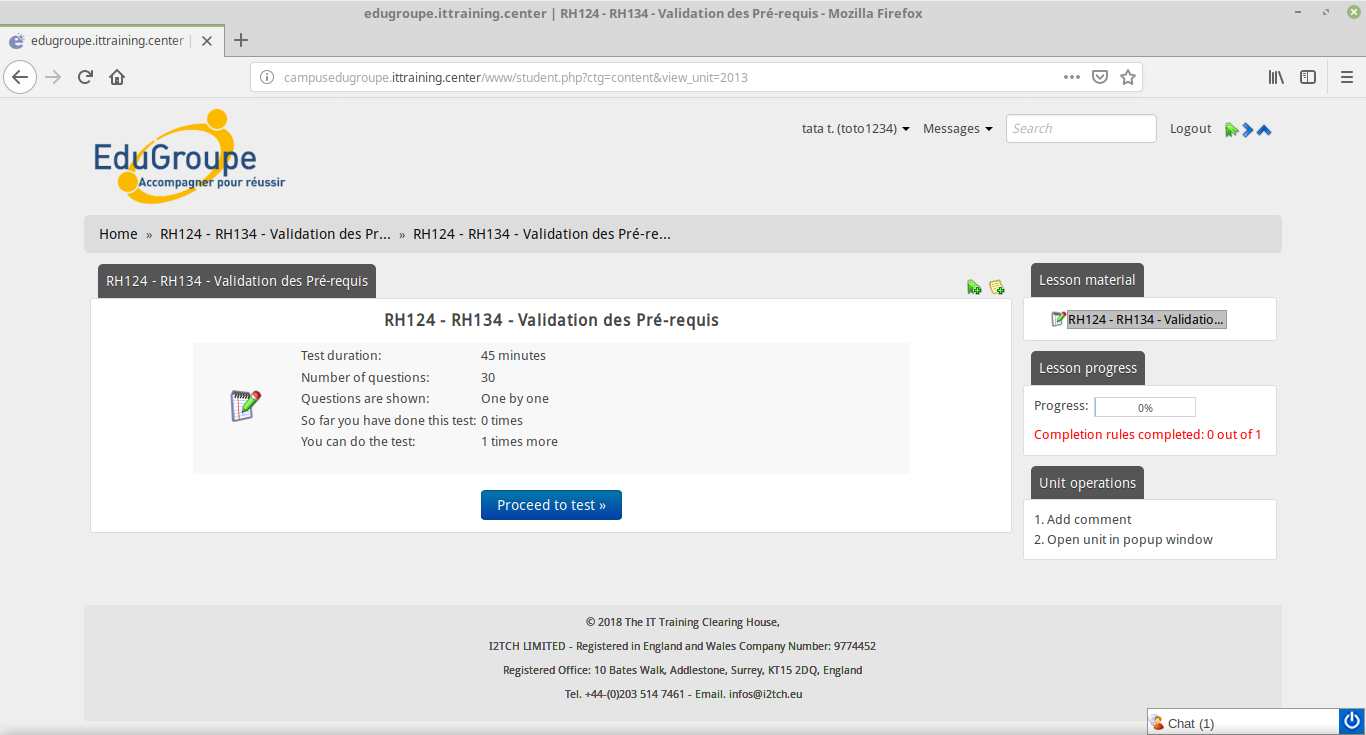Bookmark this page with the star icon
This screenshot has width=1366, height=735.
(x=1128, y=77)
